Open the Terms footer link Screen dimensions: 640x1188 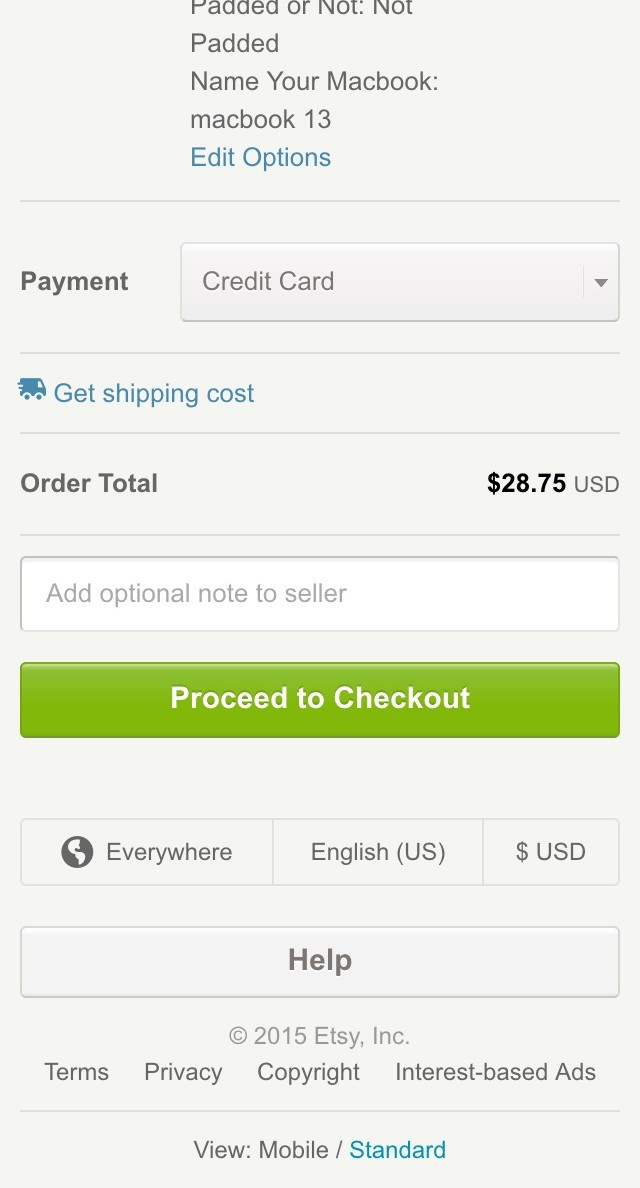pyautogui.click(x=77, y=1072)
